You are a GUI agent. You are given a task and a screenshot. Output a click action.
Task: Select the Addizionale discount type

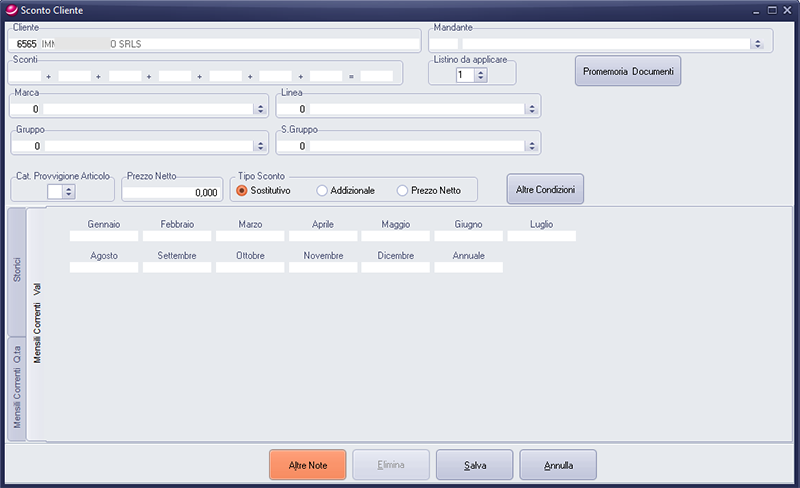[x=322, y=190]
